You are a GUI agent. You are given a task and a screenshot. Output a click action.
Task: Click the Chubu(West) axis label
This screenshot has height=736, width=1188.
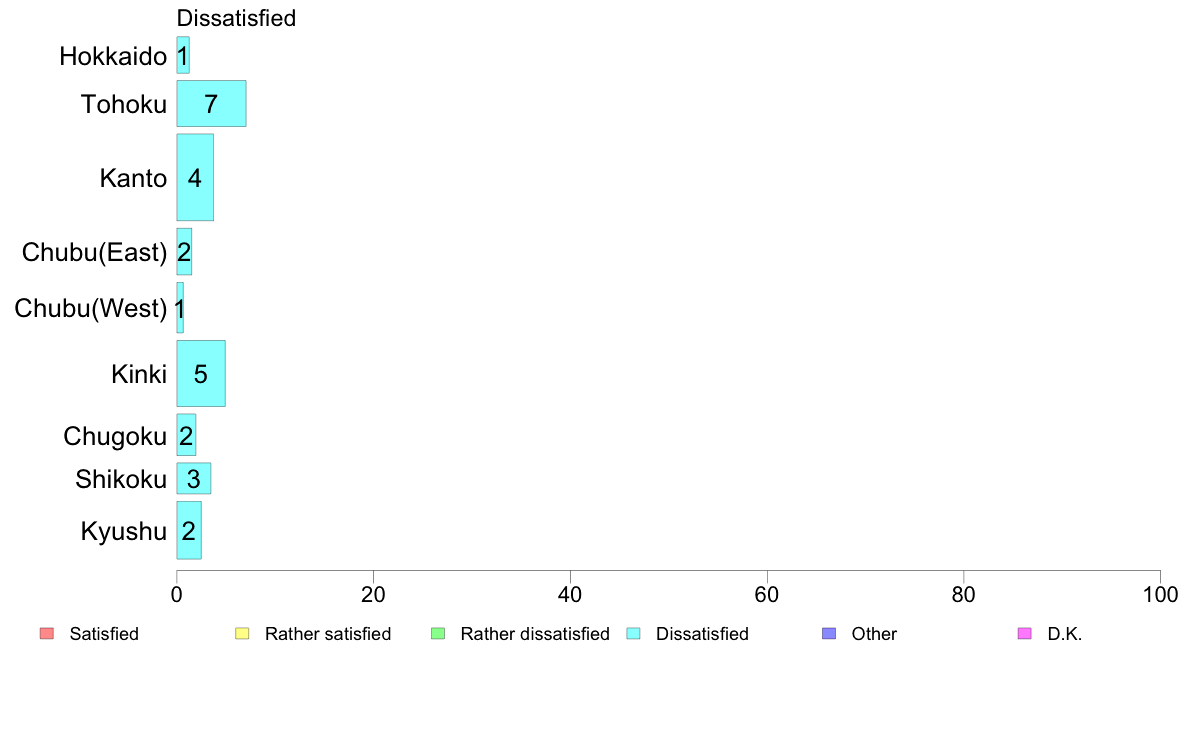coord(91,308)
